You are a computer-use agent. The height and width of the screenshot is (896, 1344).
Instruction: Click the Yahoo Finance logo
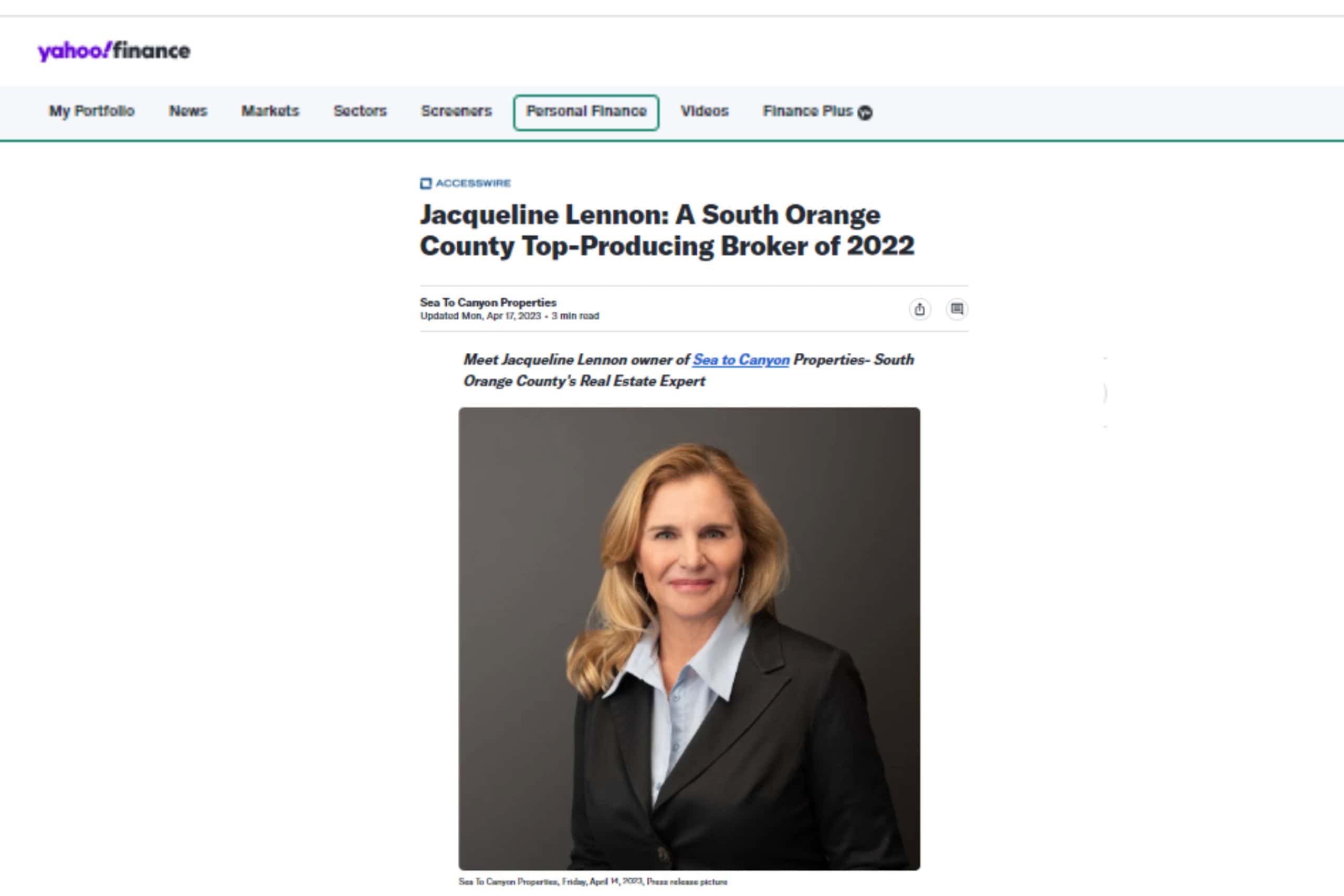coord(114,51)
